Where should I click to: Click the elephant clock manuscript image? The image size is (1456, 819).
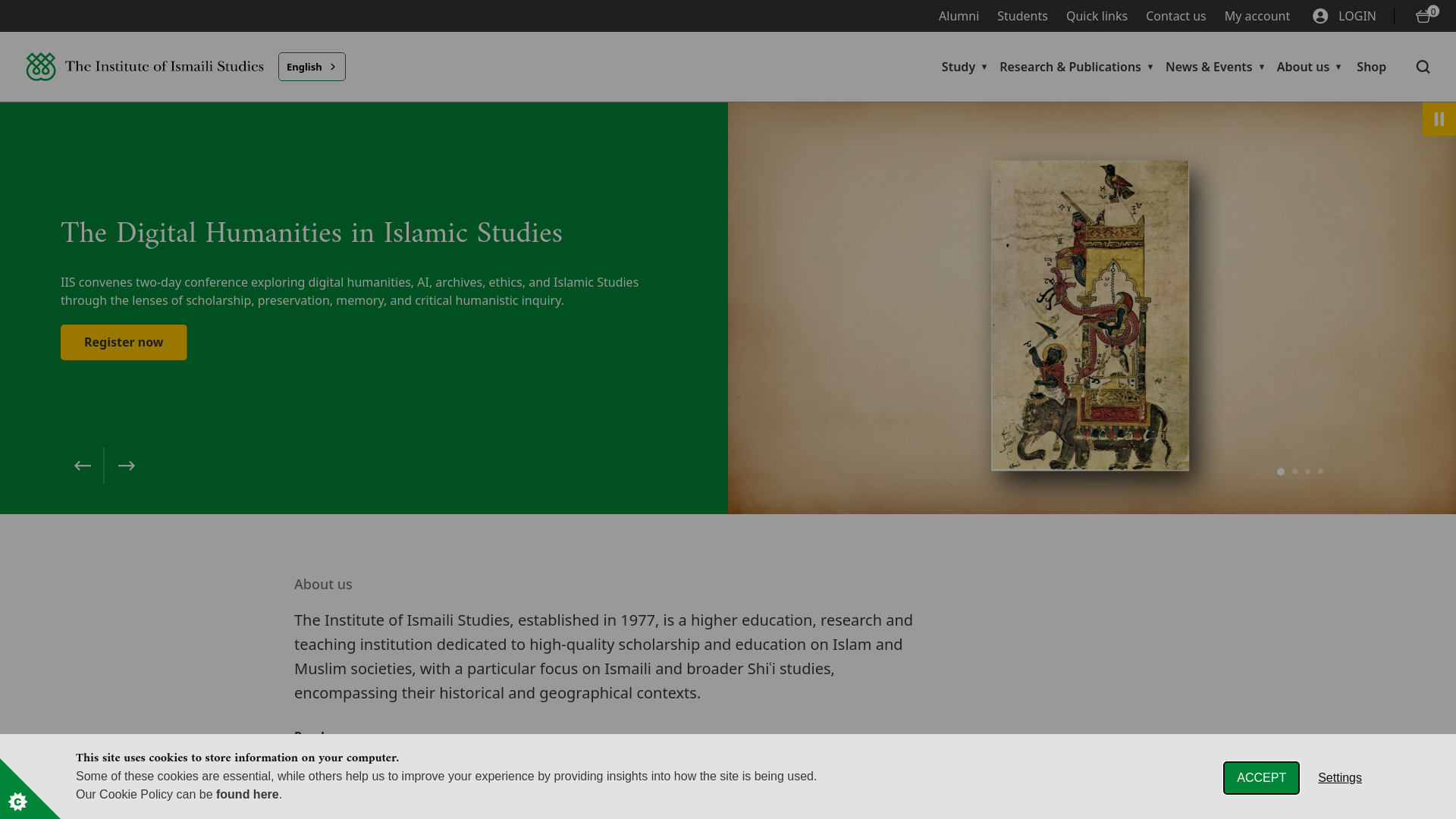(1090, 315)
